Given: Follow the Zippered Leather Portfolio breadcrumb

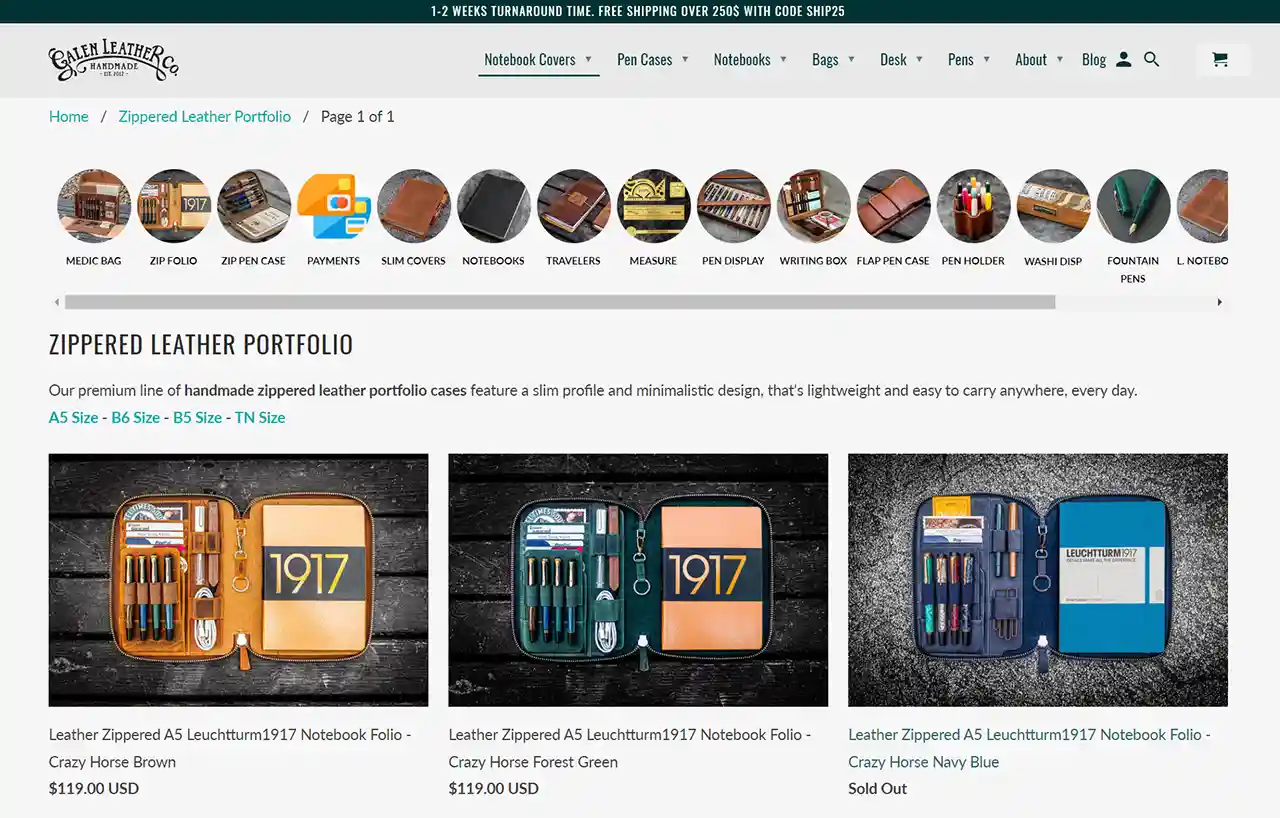Looking at the screenshot, I should click(x=205, y=116).
